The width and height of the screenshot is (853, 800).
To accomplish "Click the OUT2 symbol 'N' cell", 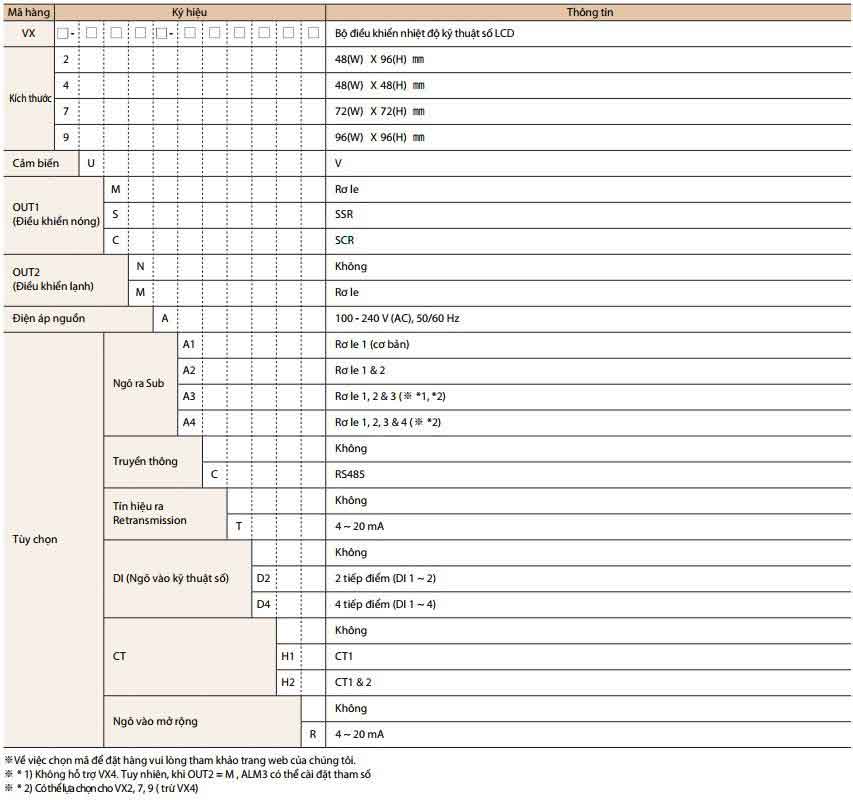I will pyautogui.click(x=140, y=266).
